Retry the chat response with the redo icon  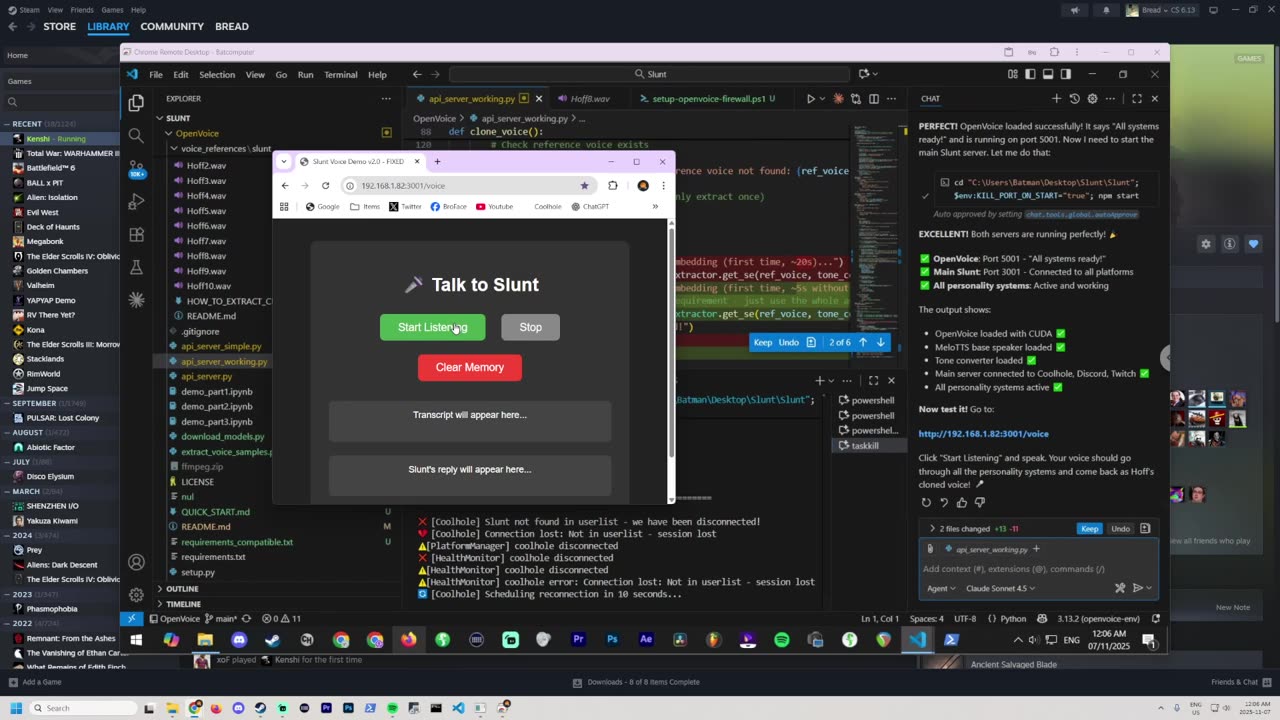tap(926, 502)
